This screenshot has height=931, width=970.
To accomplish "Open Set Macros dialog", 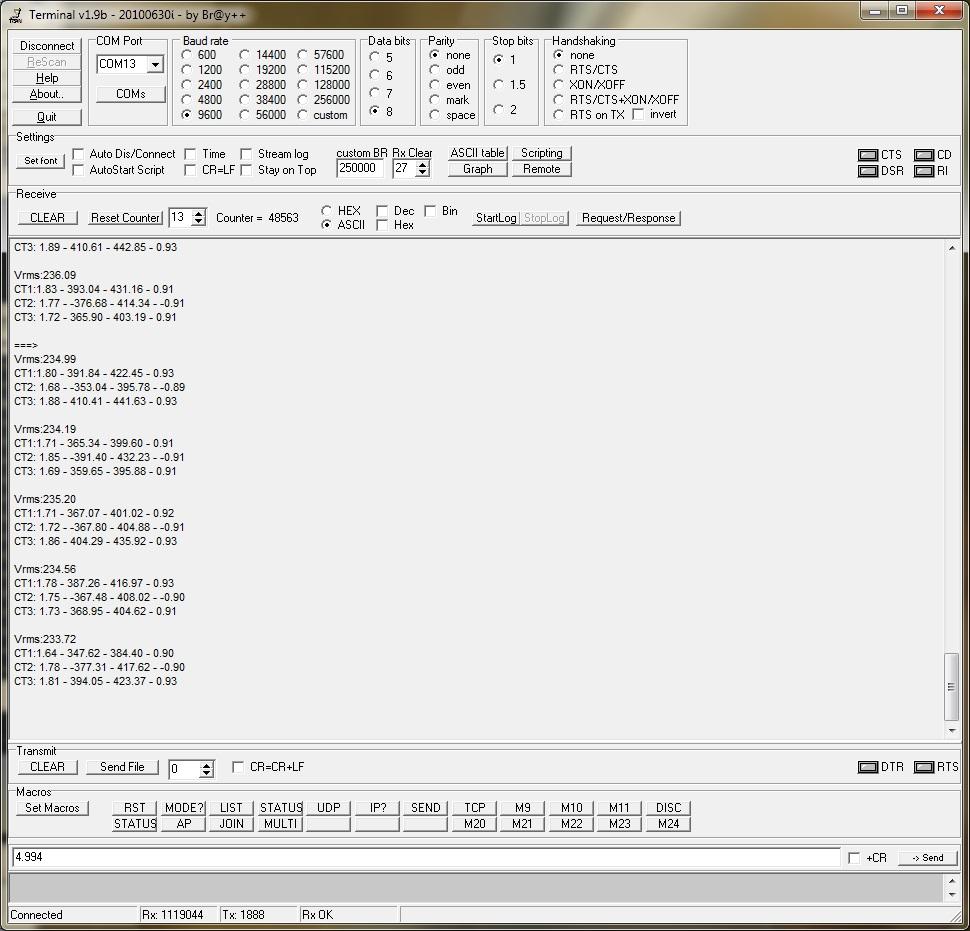I will point(52,808).
